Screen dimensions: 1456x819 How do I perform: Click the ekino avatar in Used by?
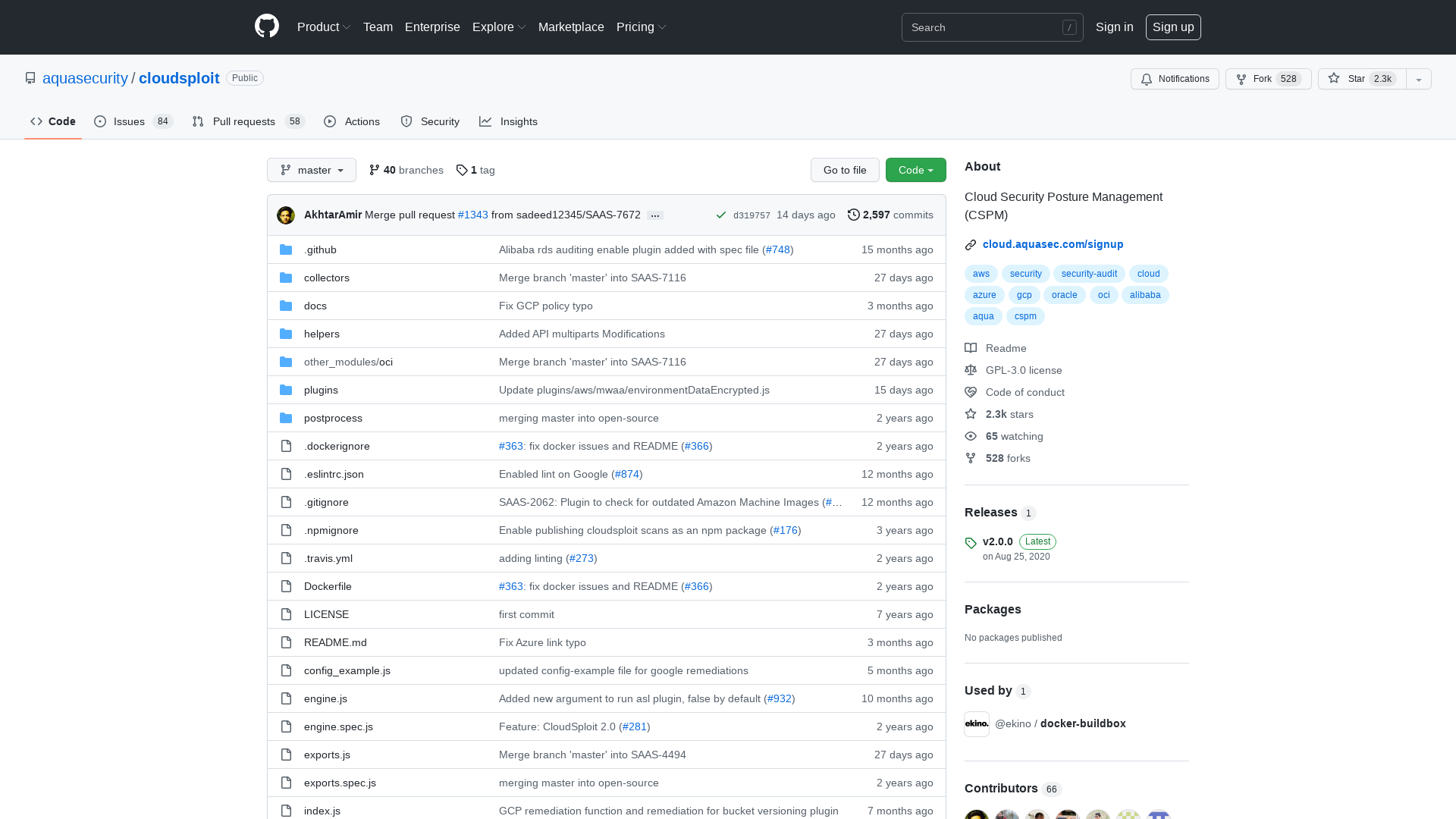click(977, 724)
